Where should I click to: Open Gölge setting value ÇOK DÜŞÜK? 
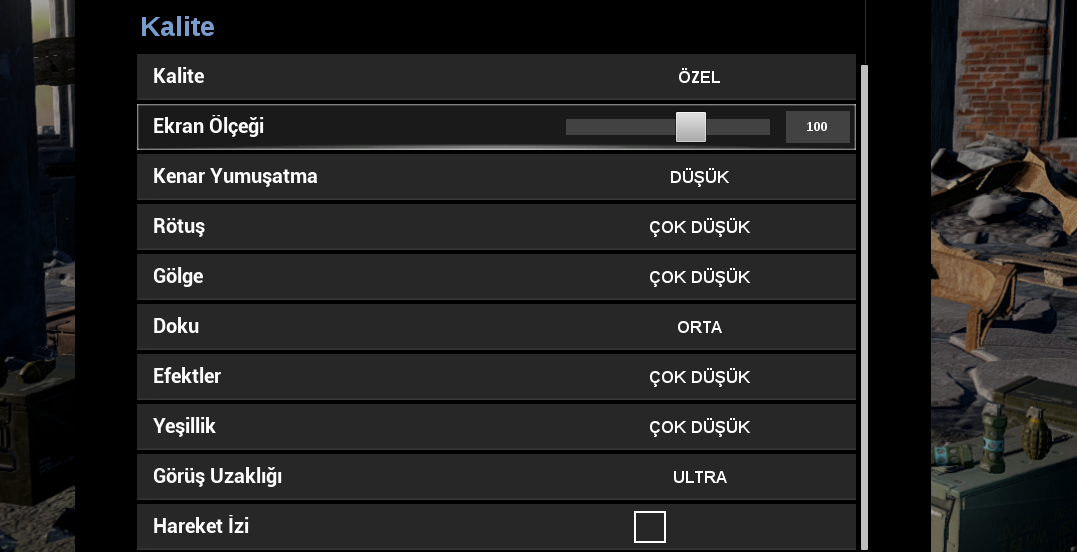tap(699, 277)
